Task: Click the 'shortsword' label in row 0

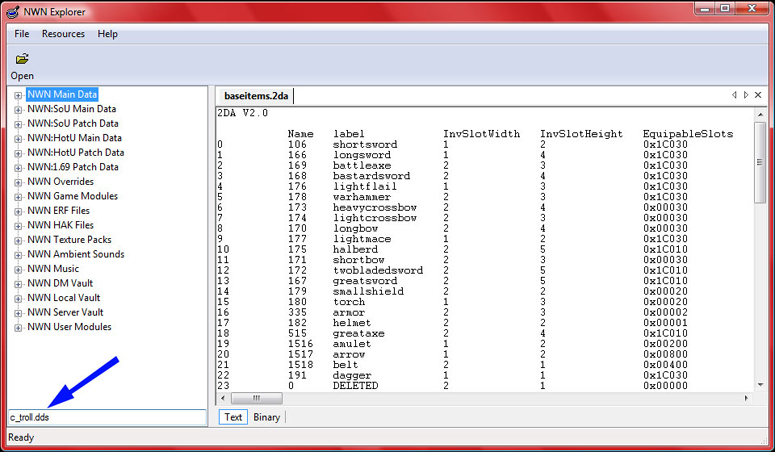Action: pos(365,144)
